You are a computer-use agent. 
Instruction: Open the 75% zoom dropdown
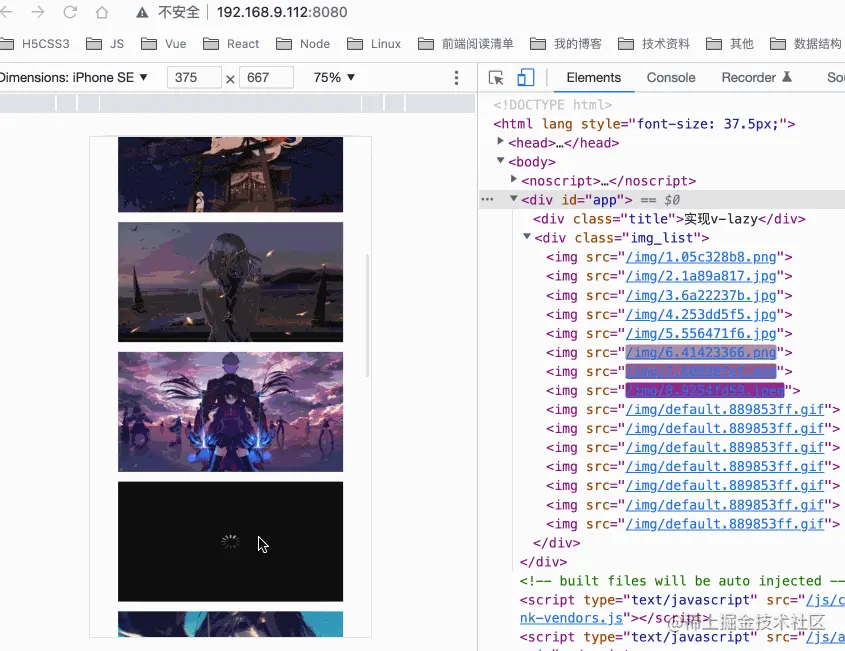[x=334, y=78]
